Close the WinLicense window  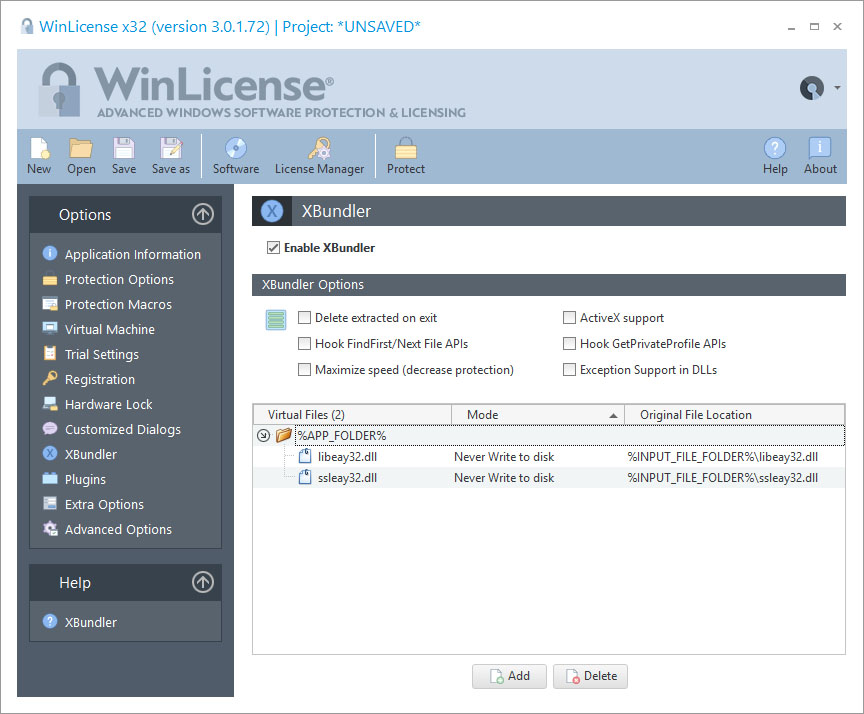pyautogui.click(x=838, y=26)
